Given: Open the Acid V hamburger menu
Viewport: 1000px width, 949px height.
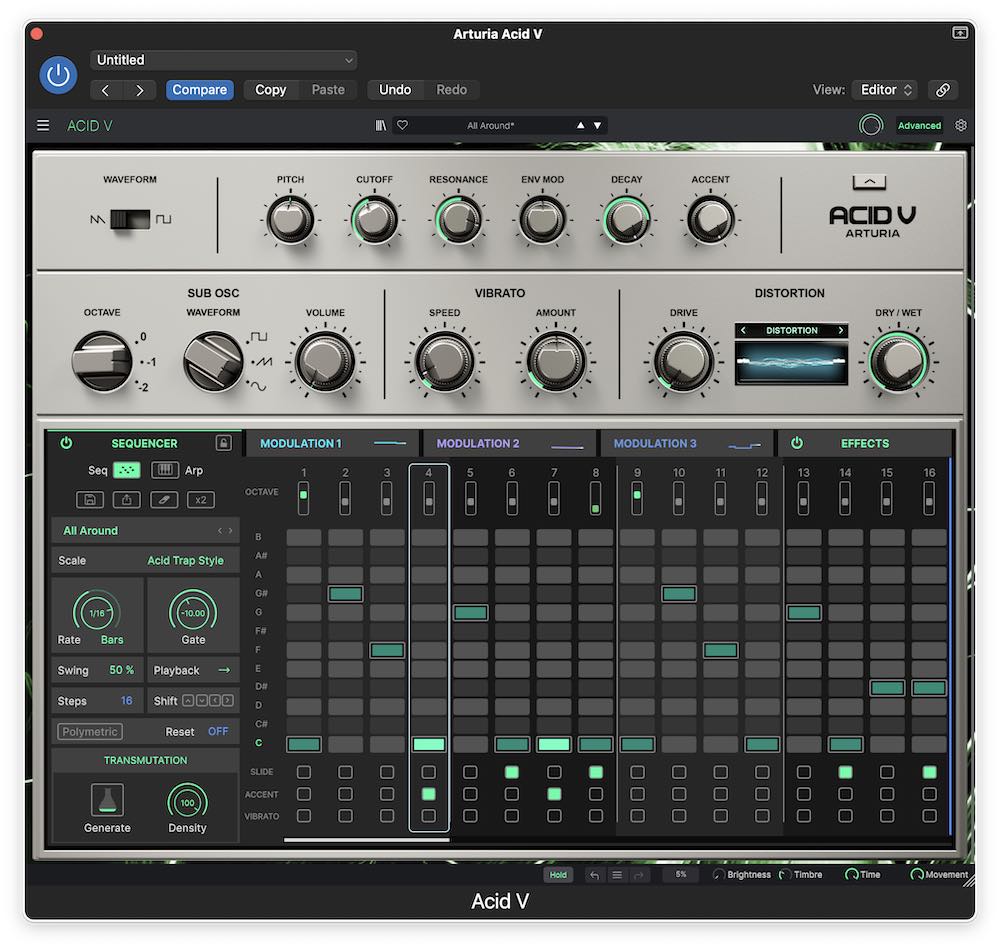Looking at the screenshot, I should (x=43, y=126).
